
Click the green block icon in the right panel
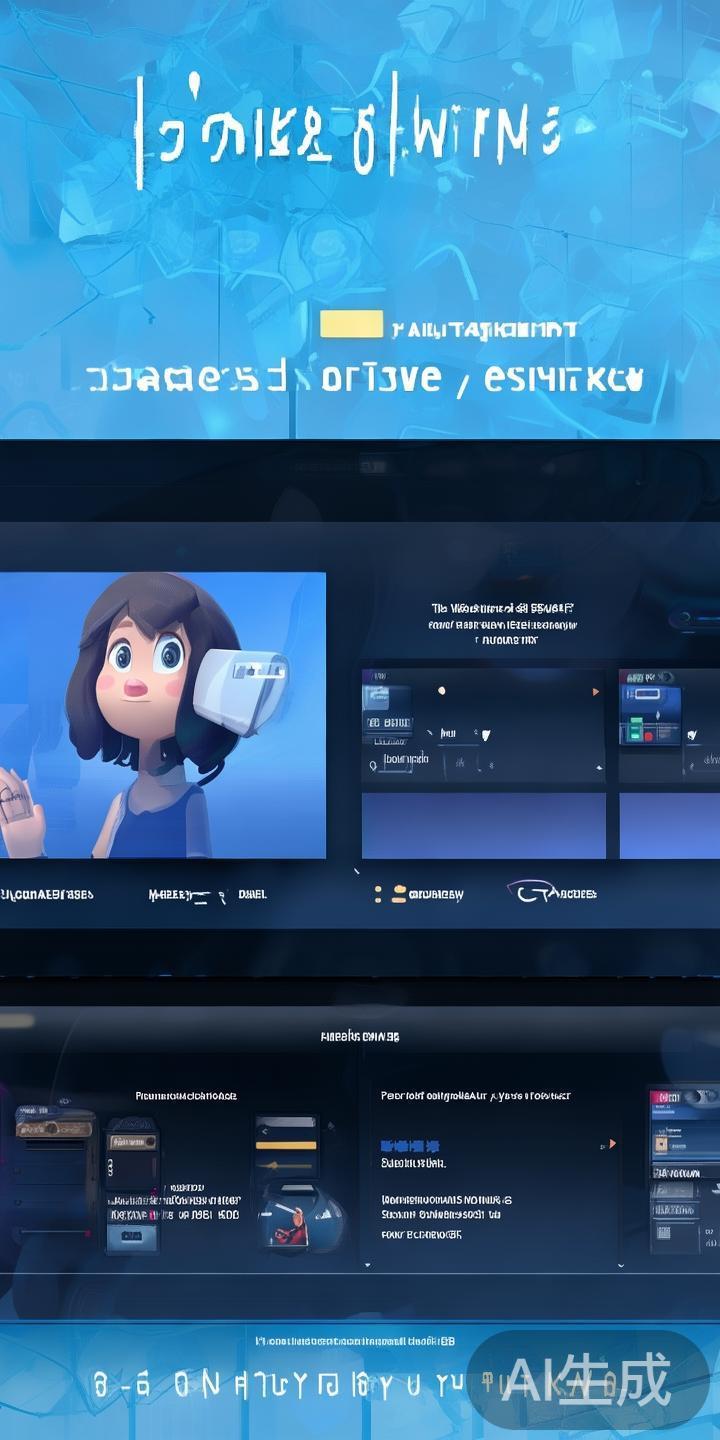pyautogui.click(x=634, y=733)
